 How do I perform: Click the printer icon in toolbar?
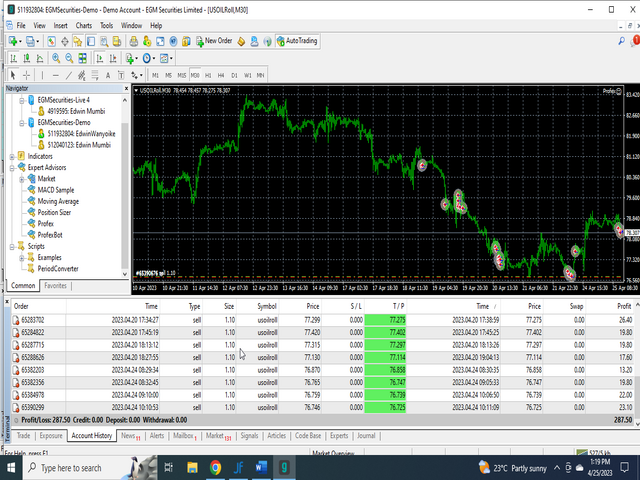(x=133, y=41)
